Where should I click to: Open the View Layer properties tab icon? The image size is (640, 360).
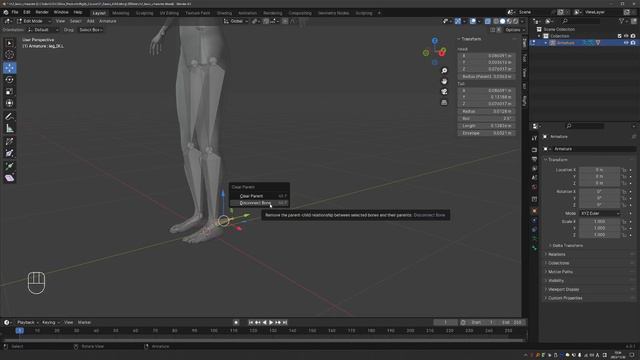[x=534, y=169]
